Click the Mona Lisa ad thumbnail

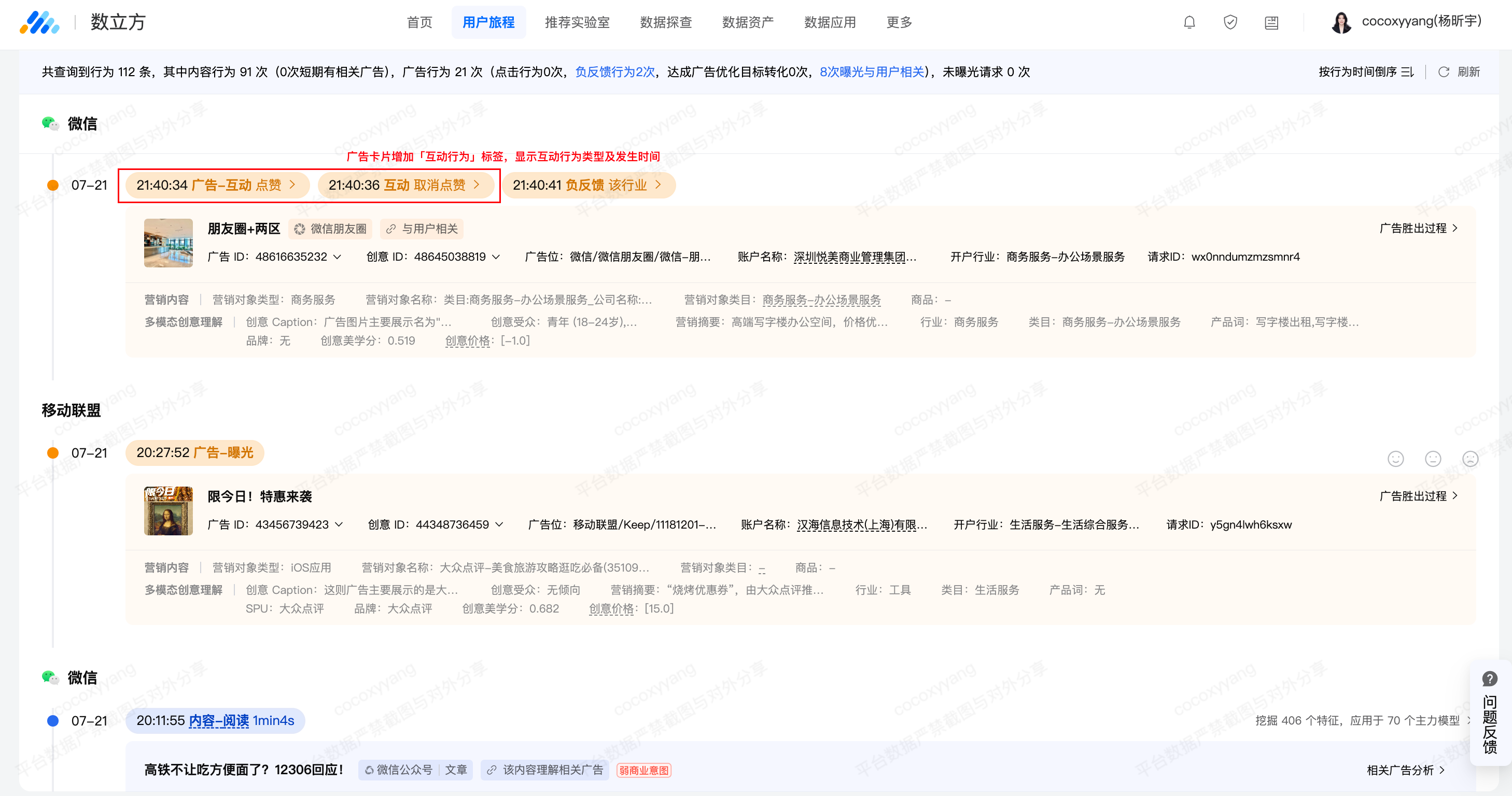coord(169,510)
